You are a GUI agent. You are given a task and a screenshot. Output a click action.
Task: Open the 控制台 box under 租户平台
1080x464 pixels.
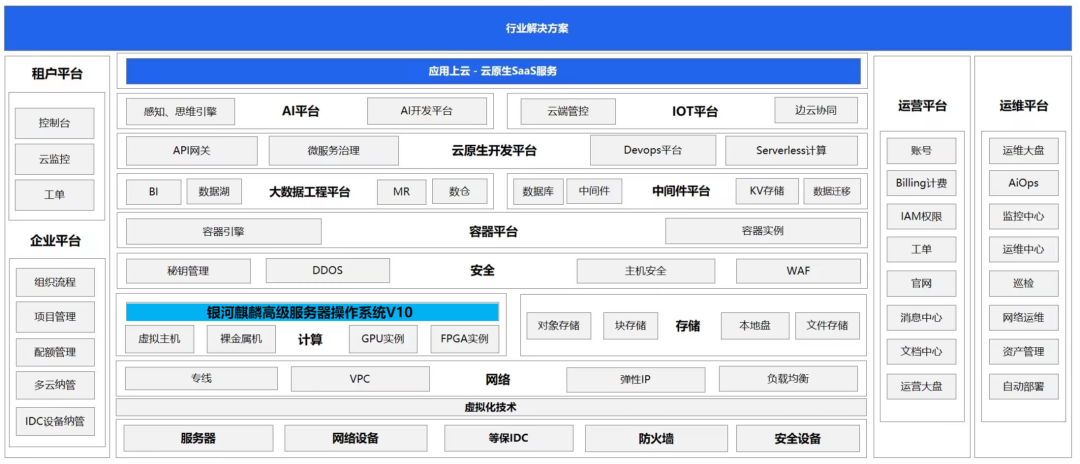tap(54, 124)
